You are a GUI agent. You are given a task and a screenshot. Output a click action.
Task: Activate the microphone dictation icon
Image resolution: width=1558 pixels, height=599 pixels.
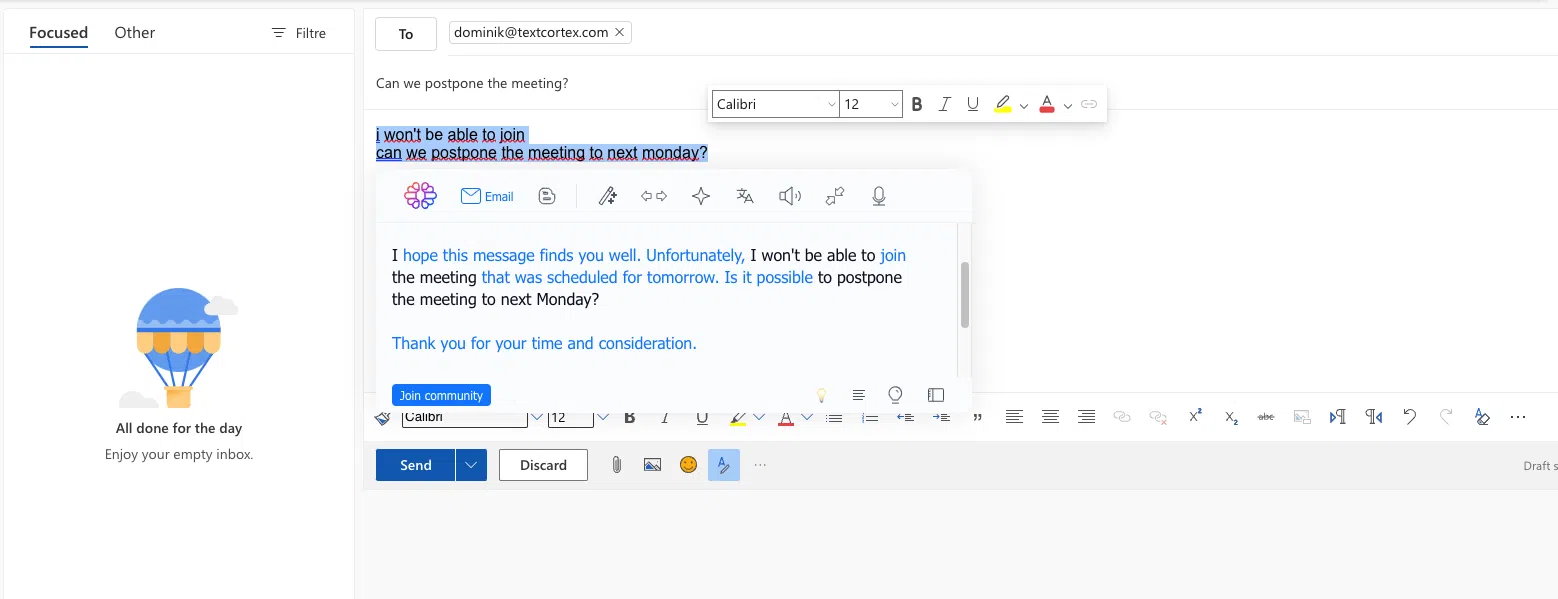coord(879,196)
